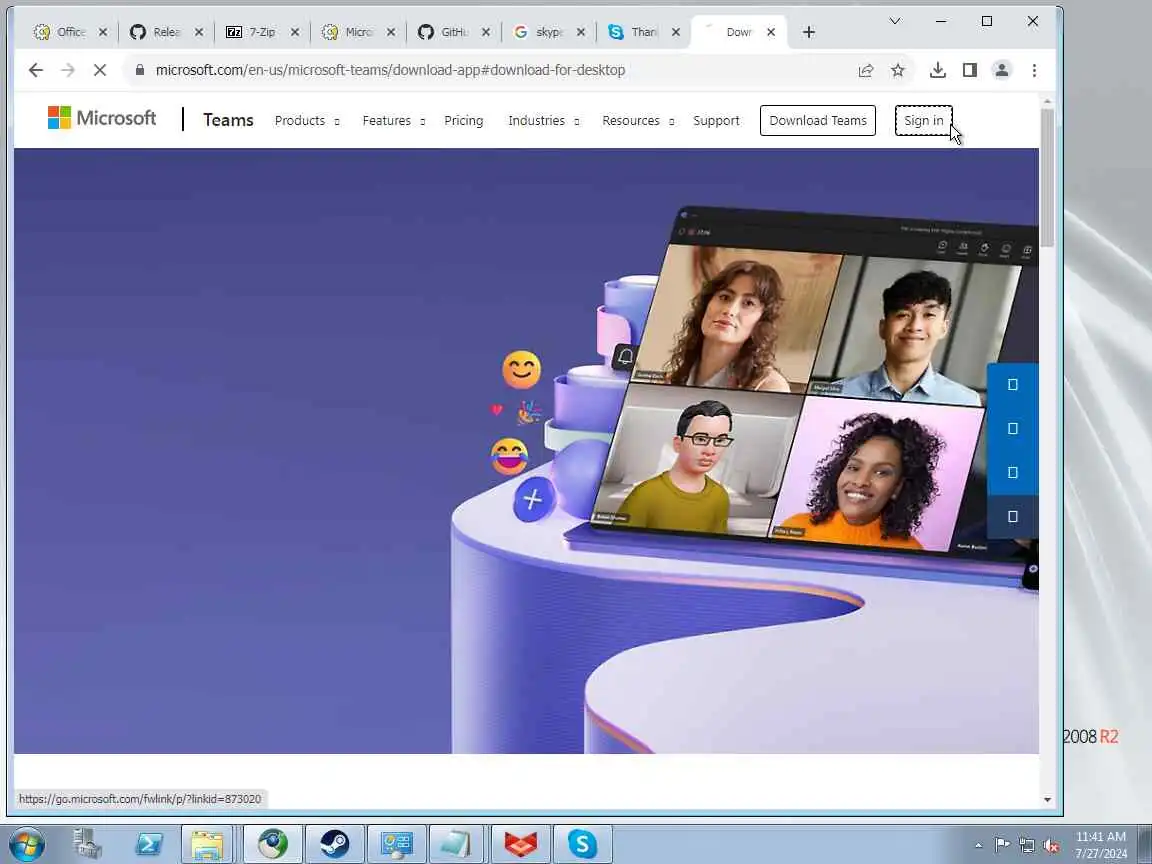Screen dimensions: 1152x864
Task: Click the site security lock icon
Action: (140, 70)
